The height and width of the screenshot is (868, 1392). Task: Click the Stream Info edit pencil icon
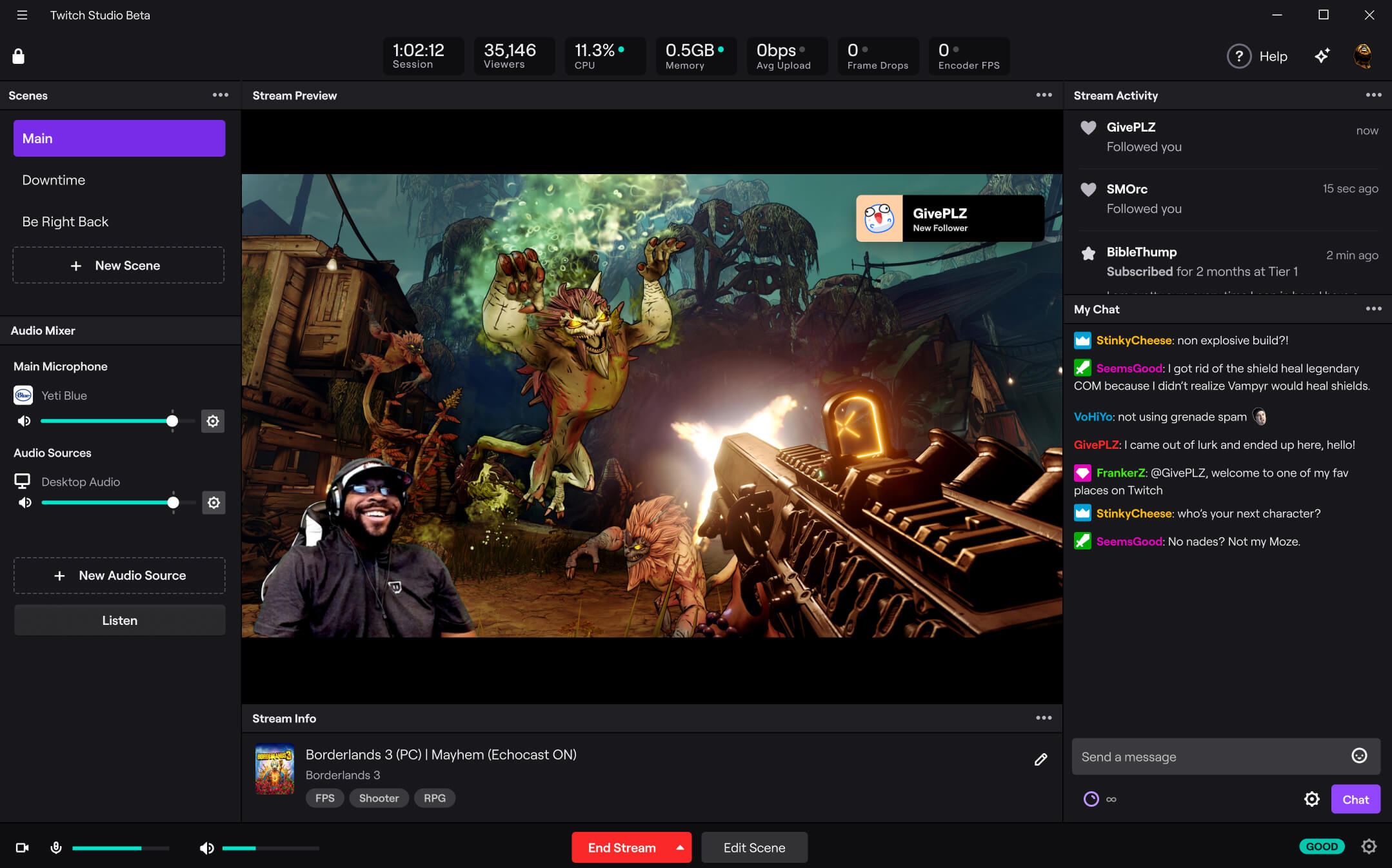[x=1041, y=759]
